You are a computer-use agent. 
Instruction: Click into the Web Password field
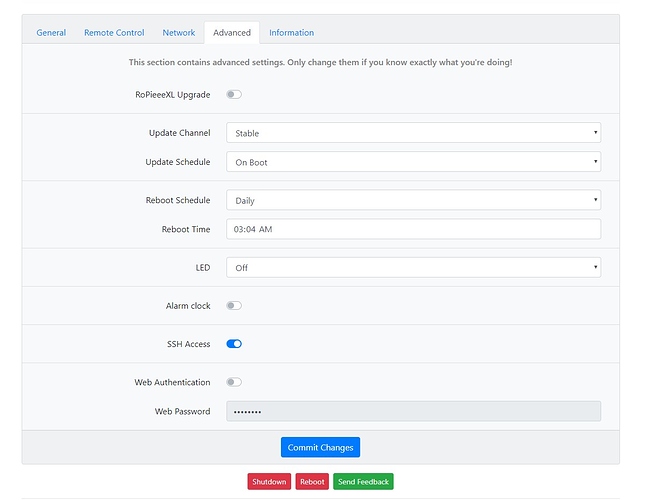tap(413, 411)
